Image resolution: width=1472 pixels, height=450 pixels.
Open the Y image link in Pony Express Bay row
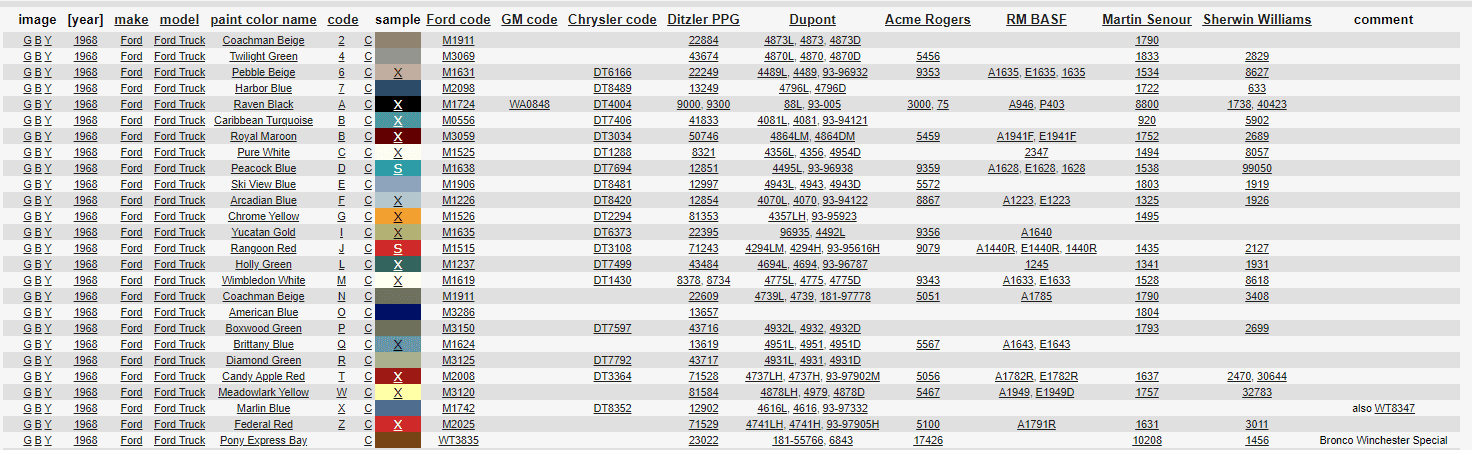(x=48, y=441)
